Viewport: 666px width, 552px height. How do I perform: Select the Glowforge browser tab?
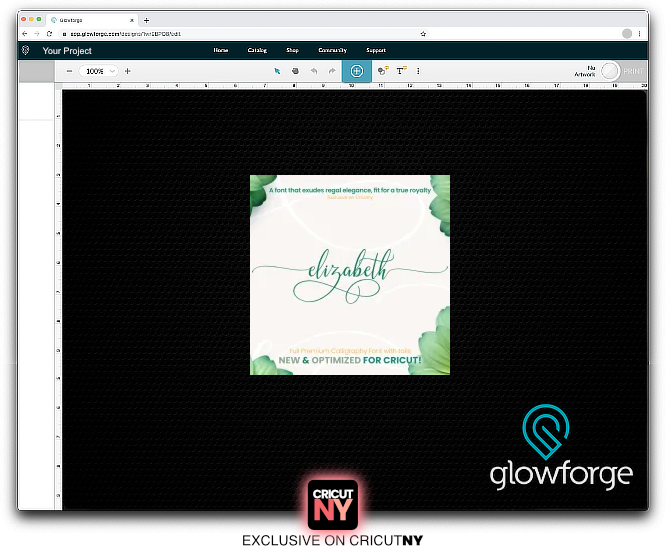pos(92,20)
